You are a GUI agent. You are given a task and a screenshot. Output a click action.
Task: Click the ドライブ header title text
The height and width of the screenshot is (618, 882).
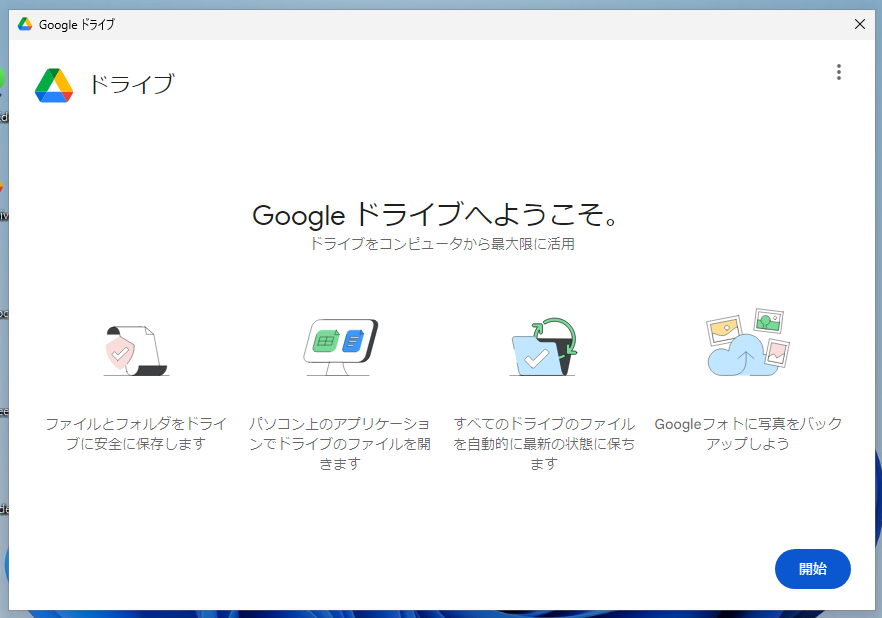[x=132, y=84]
